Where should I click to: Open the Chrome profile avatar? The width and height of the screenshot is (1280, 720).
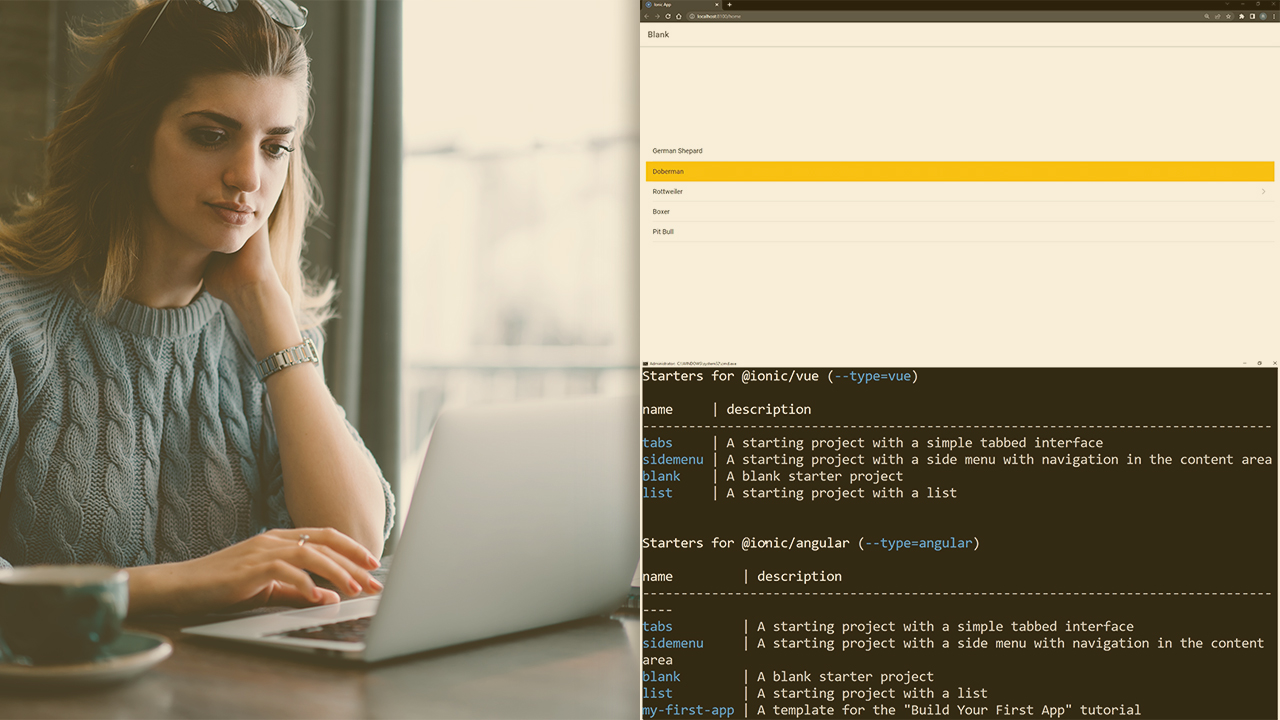pyautogui.click(x=1263, y=16)
